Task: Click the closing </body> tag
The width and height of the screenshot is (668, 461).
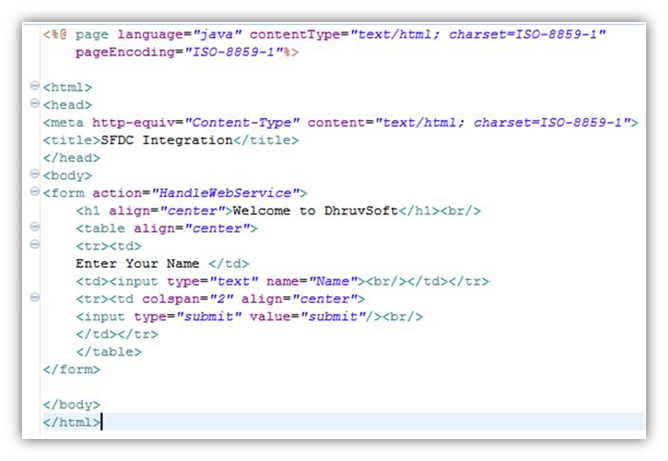Action: 72,405
